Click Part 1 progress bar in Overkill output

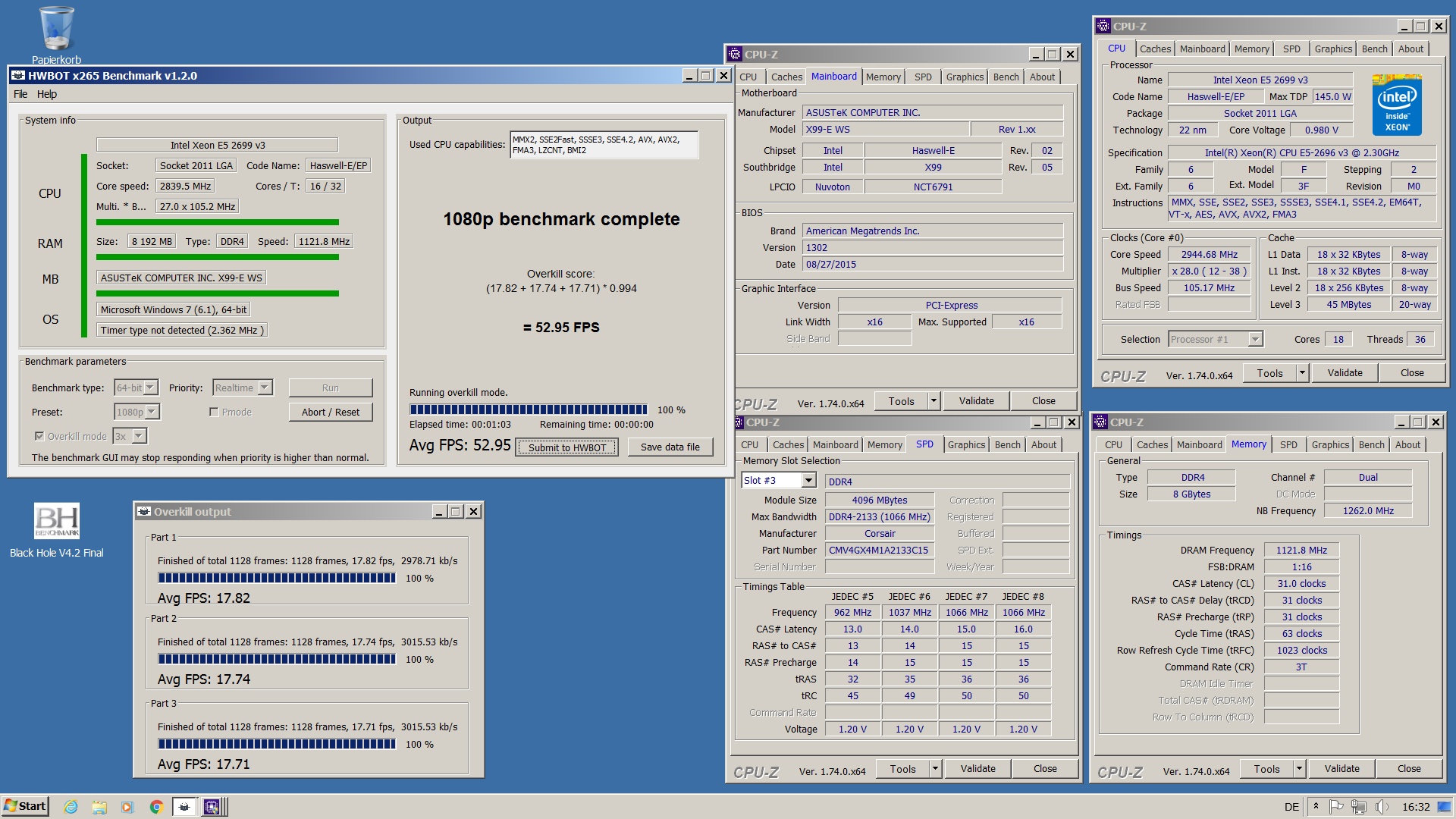pos(277,578)
